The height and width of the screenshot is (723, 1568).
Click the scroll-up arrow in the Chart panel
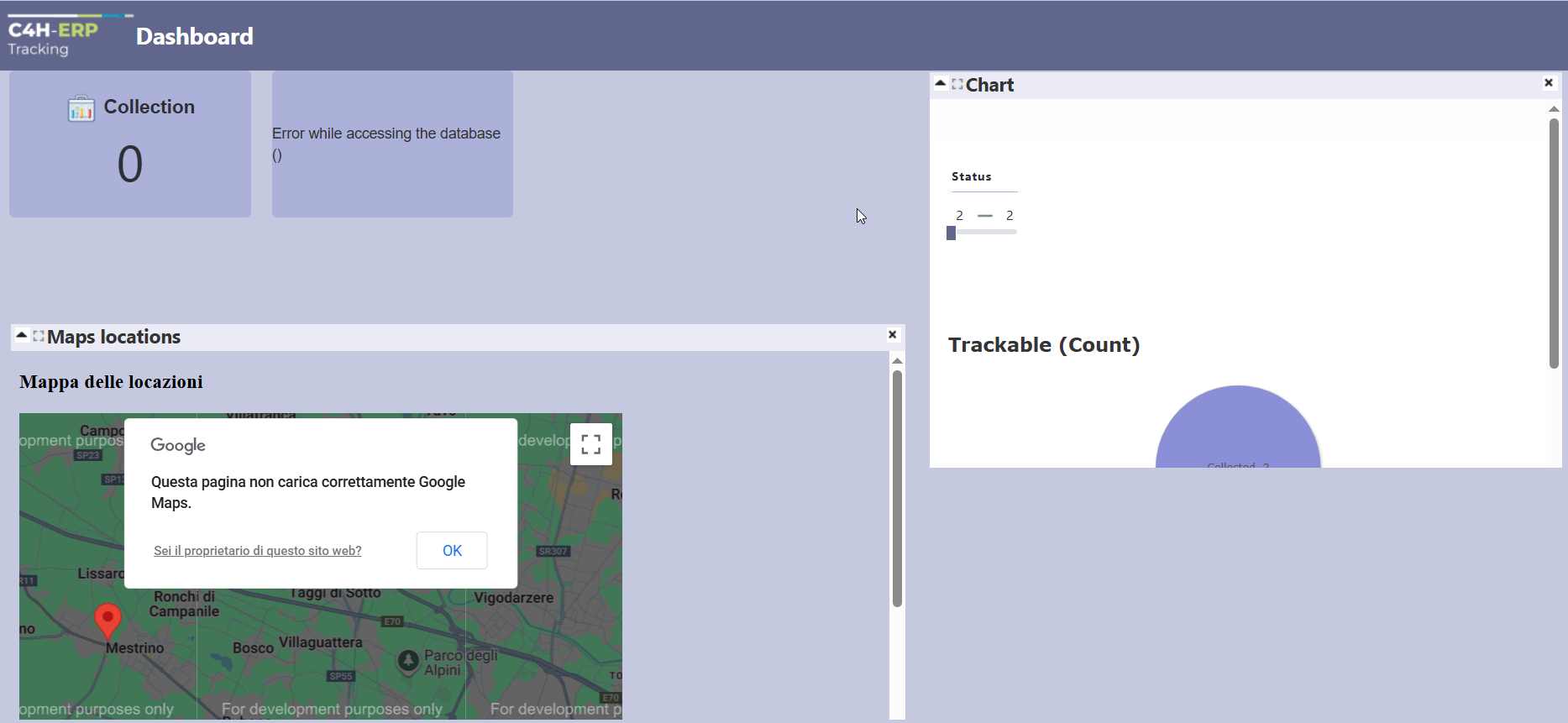tap(1554, 109)
